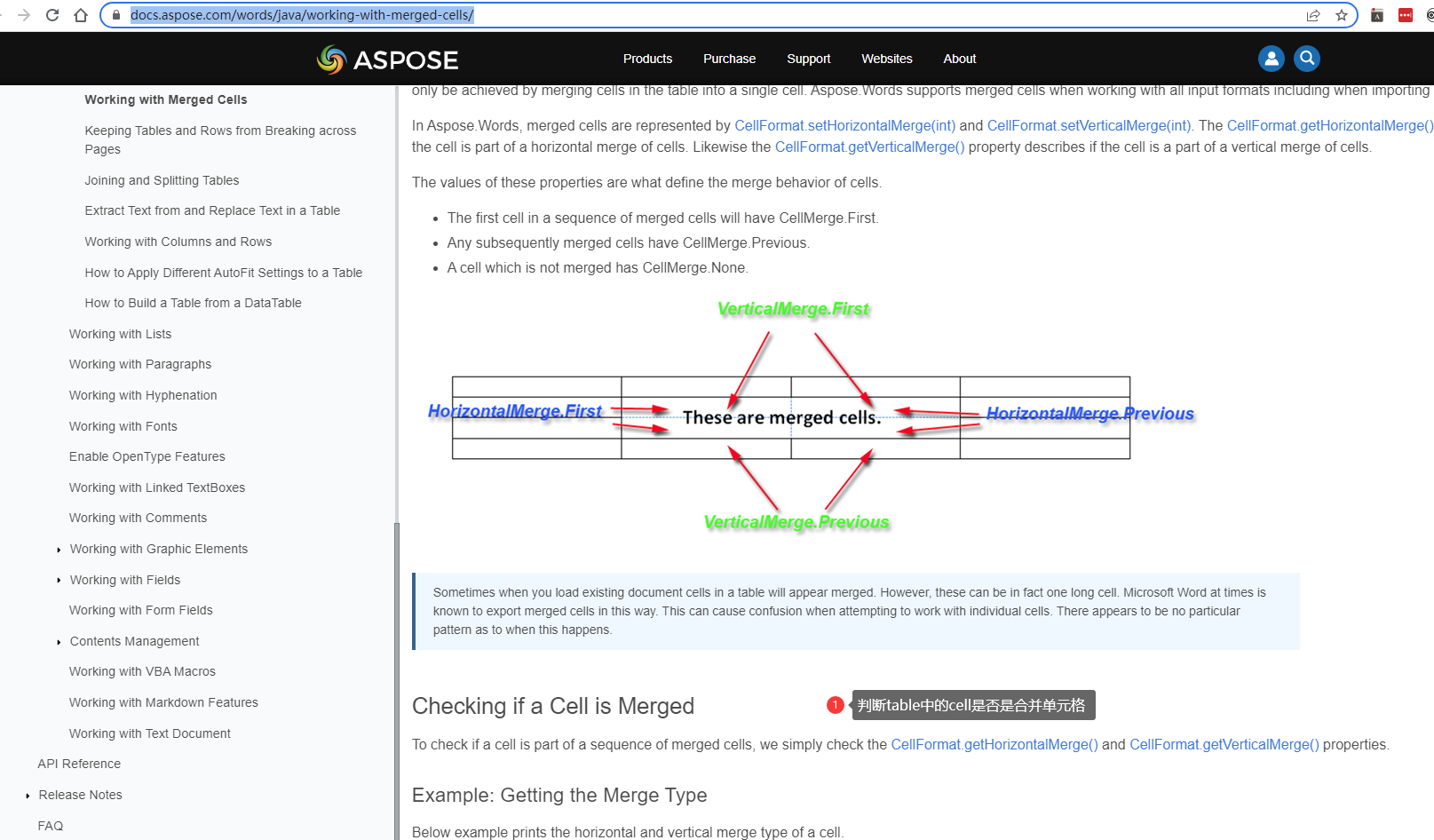Reload the page using the browser refresh icon

[52, 15]
